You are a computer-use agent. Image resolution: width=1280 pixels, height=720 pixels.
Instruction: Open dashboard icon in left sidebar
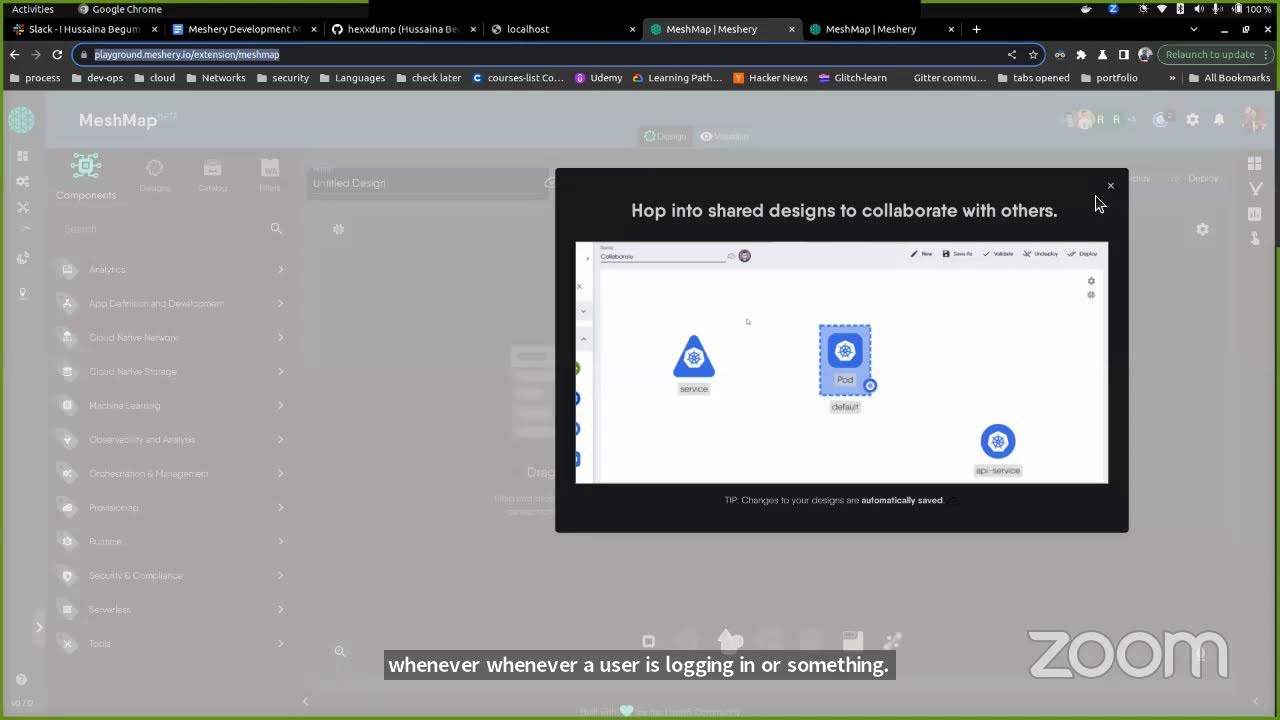click(x=22, y=156)
